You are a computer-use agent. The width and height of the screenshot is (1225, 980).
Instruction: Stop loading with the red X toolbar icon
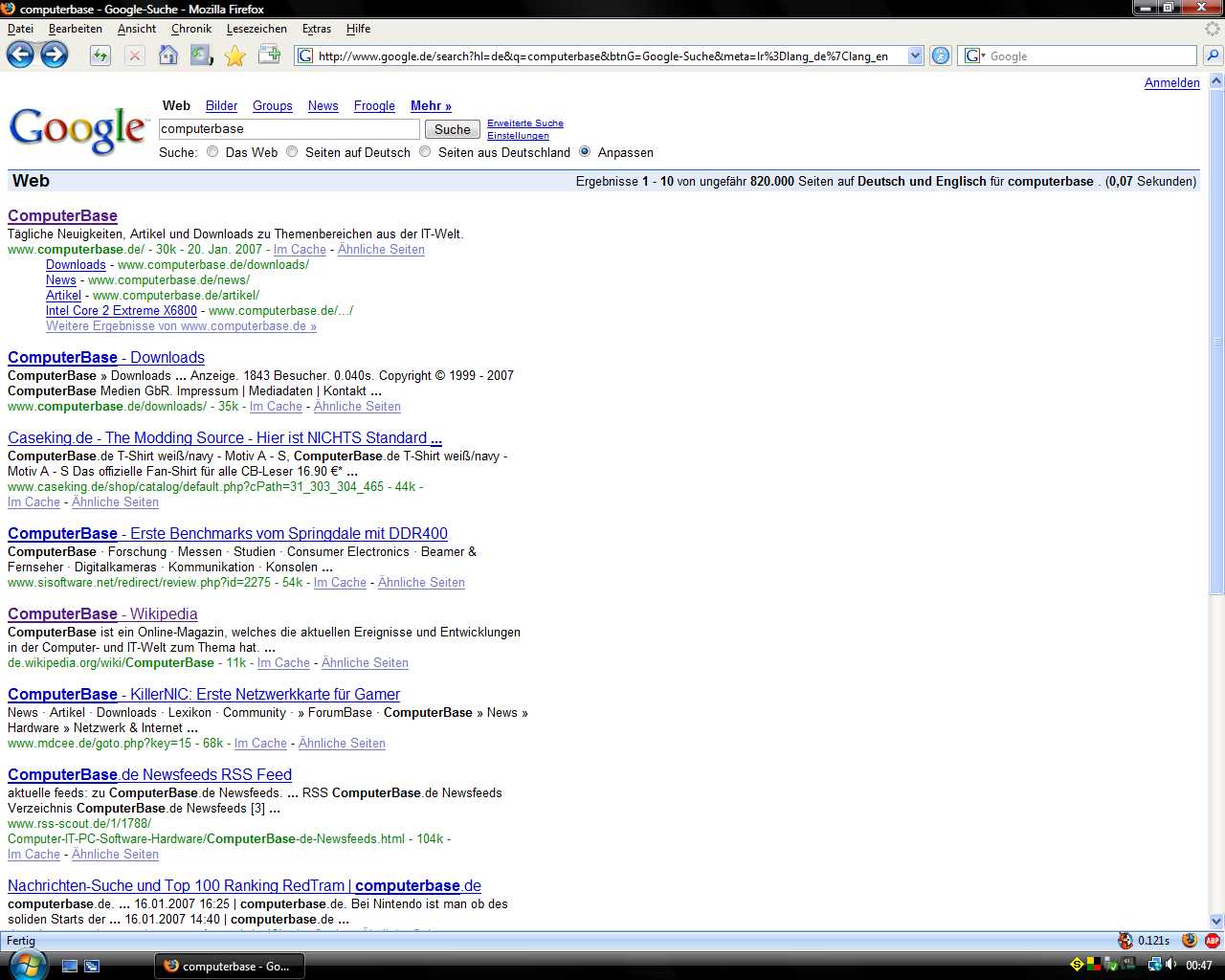134,56
